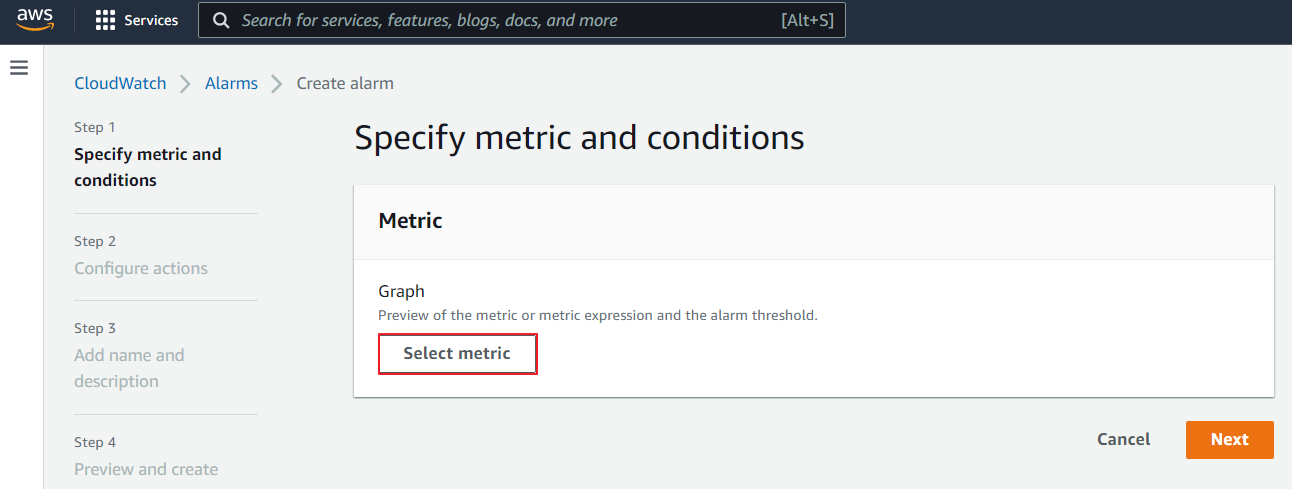This screenshot has height=489, width=1292.
Task: Go to CloudWatch breadcrumb link
Action: (120, 84)
